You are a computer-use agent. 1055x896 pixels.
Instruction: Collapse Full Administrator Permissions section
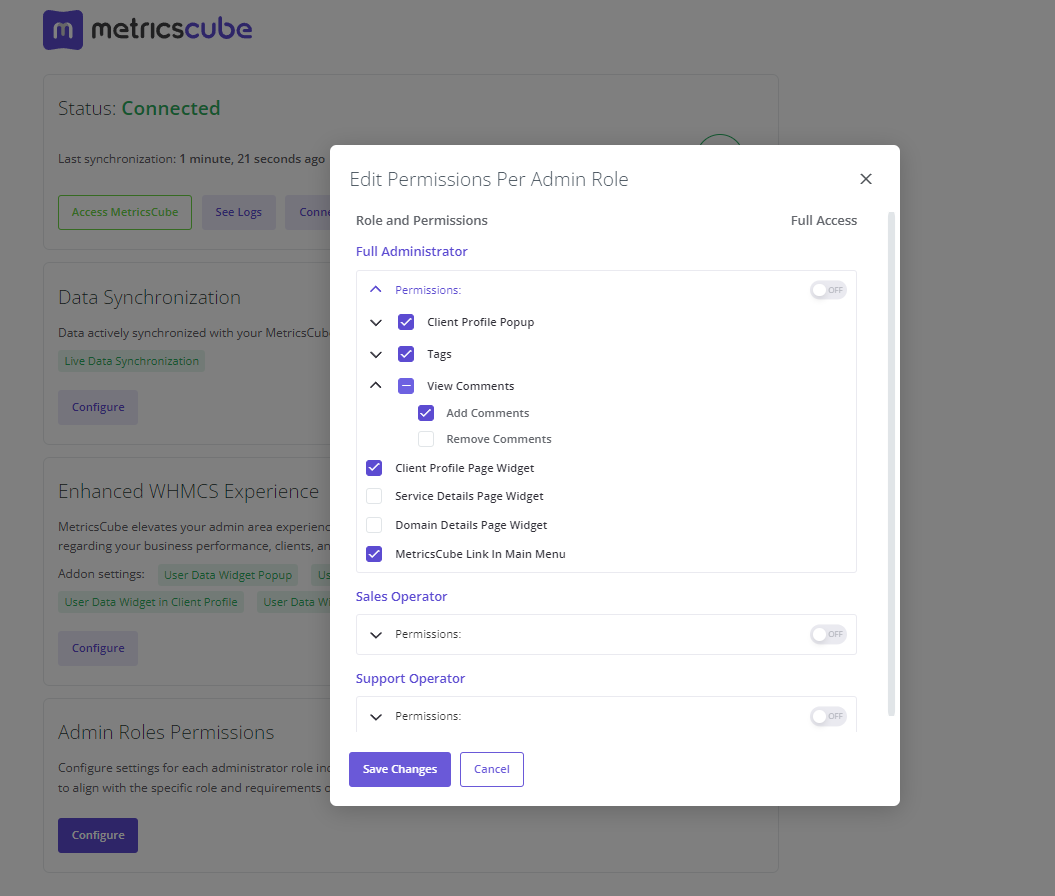(x=375, y=290)
